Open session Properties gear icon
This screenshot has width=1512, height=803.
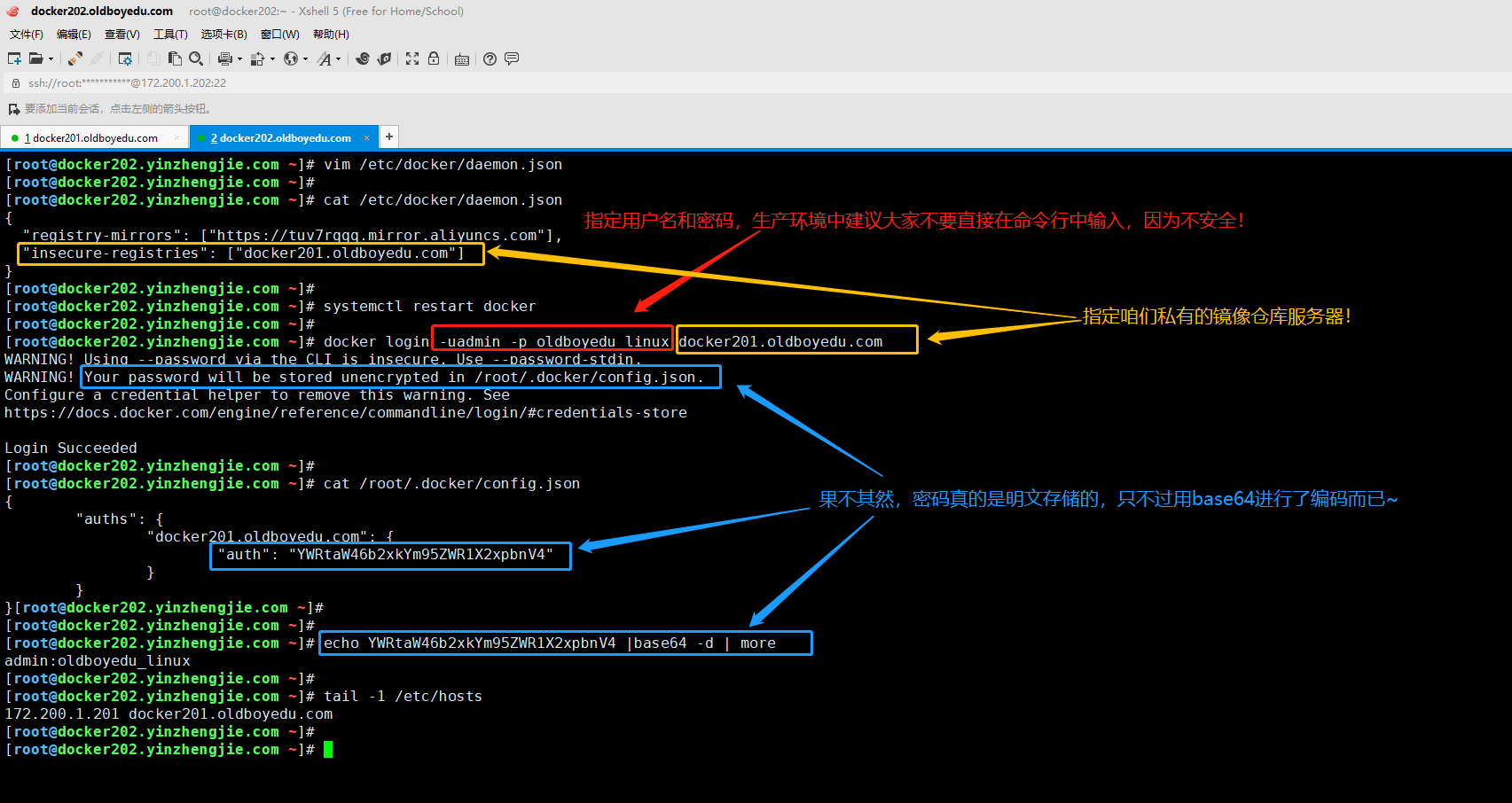pos(125,58)
